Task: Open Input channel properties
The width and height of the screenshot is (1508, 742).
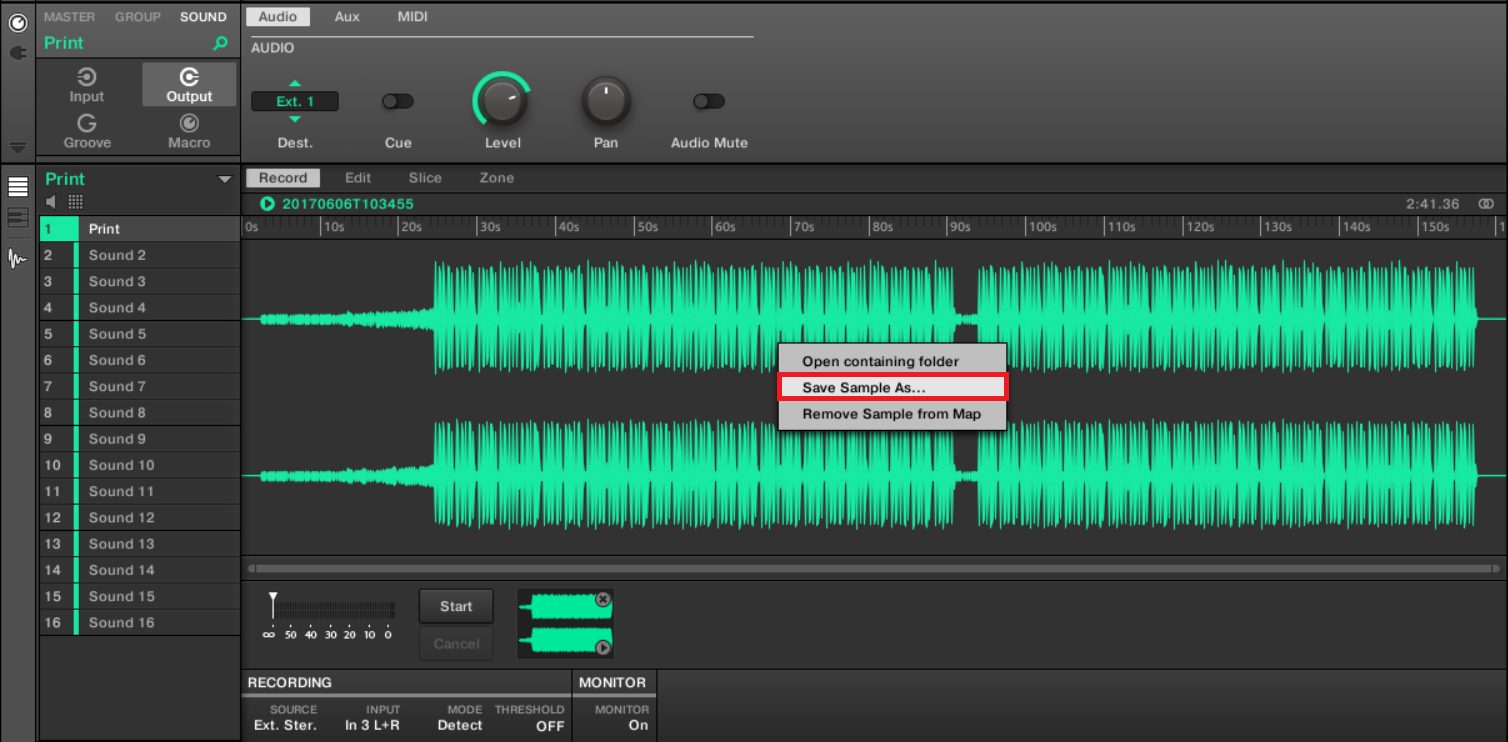Action: point(86,84)
